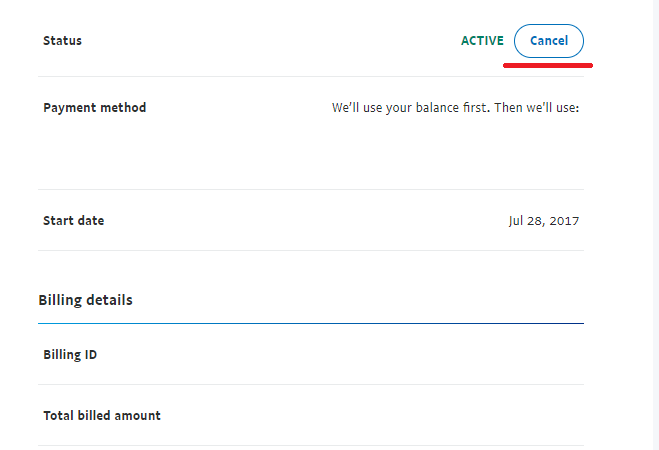Click the word 'details' in the Billing heading
Image resolution: width=659 pixels, height=450 pixels.
(x=109, y=300)
